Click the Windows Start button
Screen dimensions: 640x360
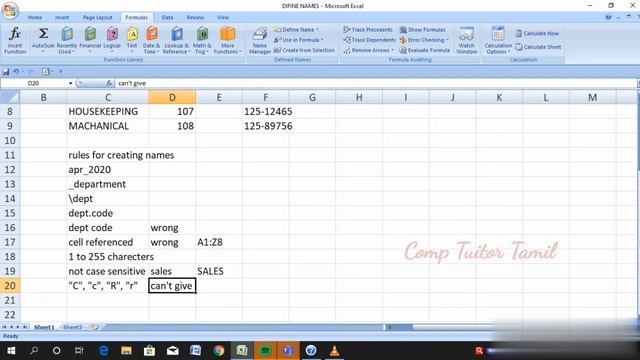coord(11,351)
